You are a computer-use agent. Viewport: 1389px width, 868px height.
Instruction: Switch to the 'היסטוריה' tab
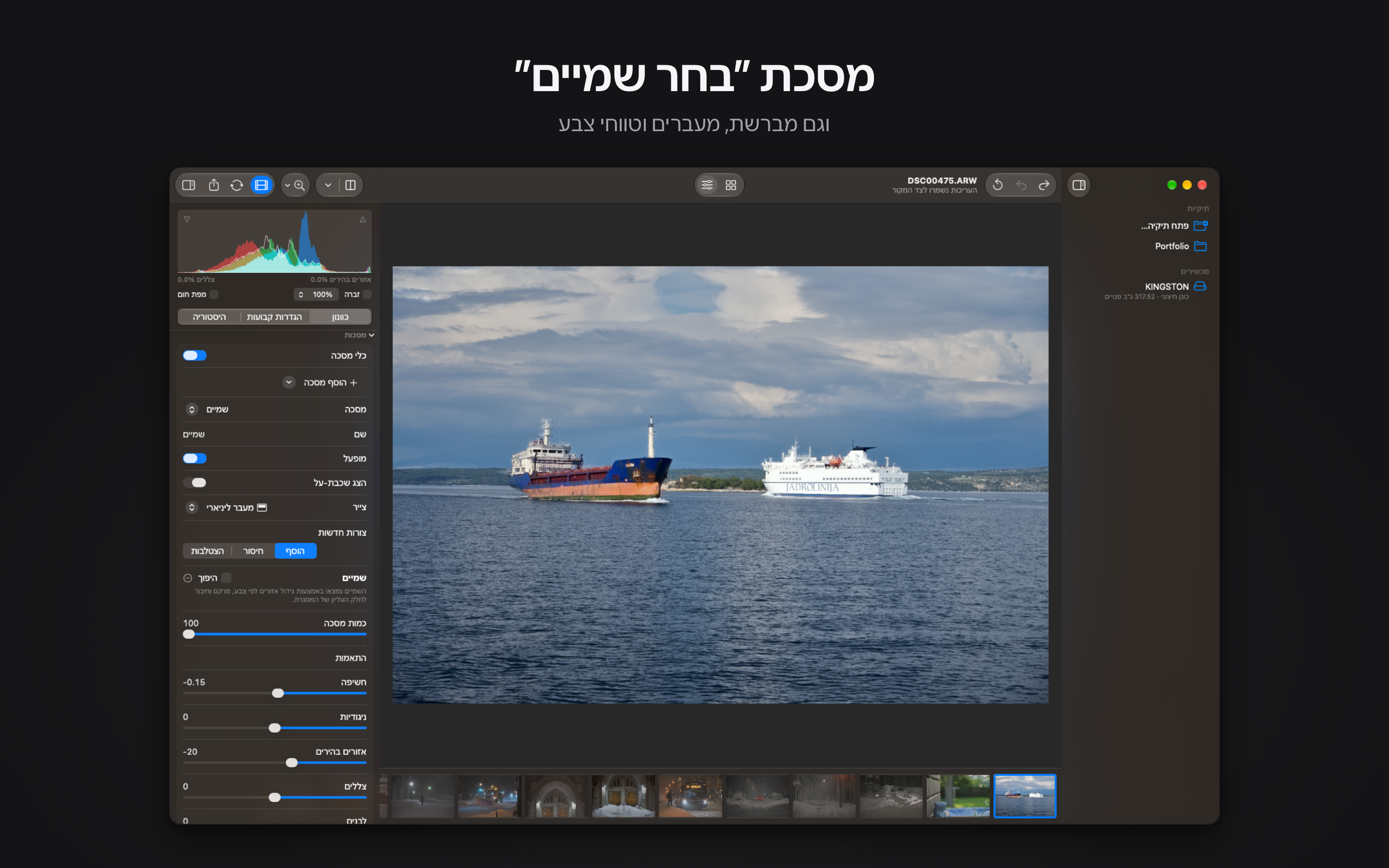(209, 317)
